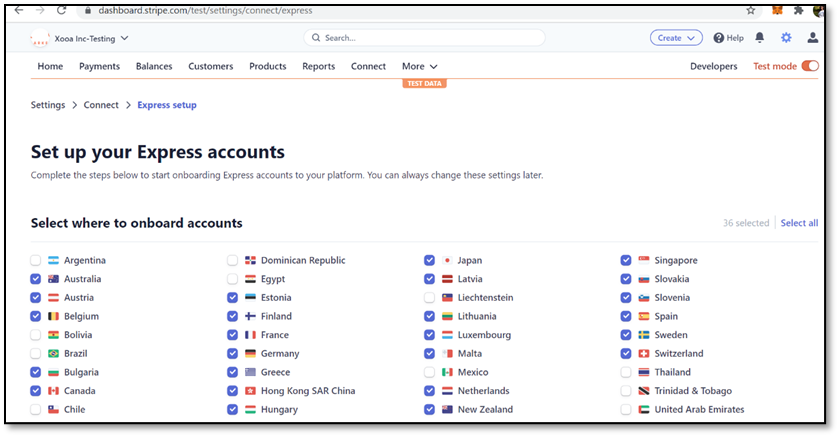Go to the Home tab
This screenshot has width=839, height=437.
coord(50,66)
